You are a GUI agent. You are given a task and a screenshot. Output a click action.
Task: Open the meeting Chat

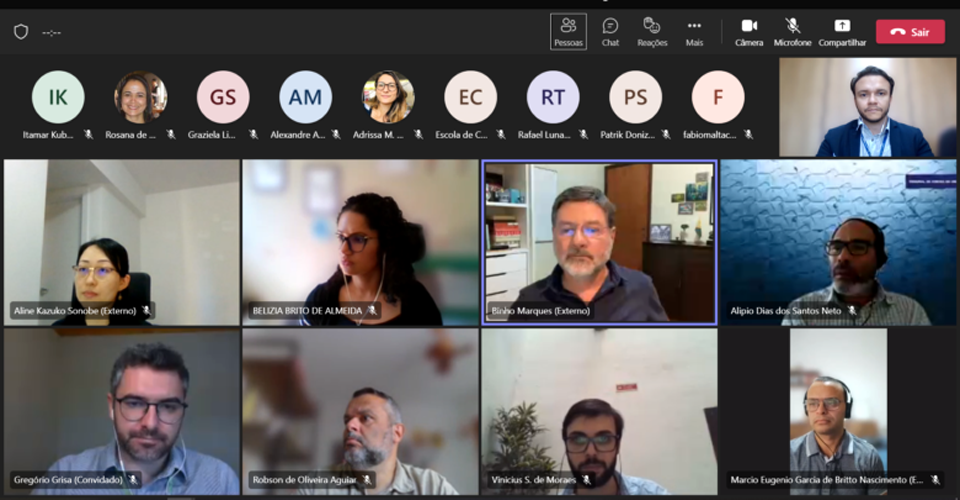point(610,31)
